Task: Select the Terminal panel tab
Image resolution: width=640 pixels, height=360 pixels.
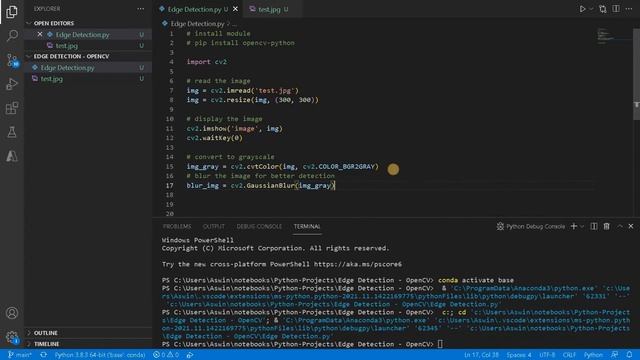Action: pyautogui.click(x=307, y=227)
